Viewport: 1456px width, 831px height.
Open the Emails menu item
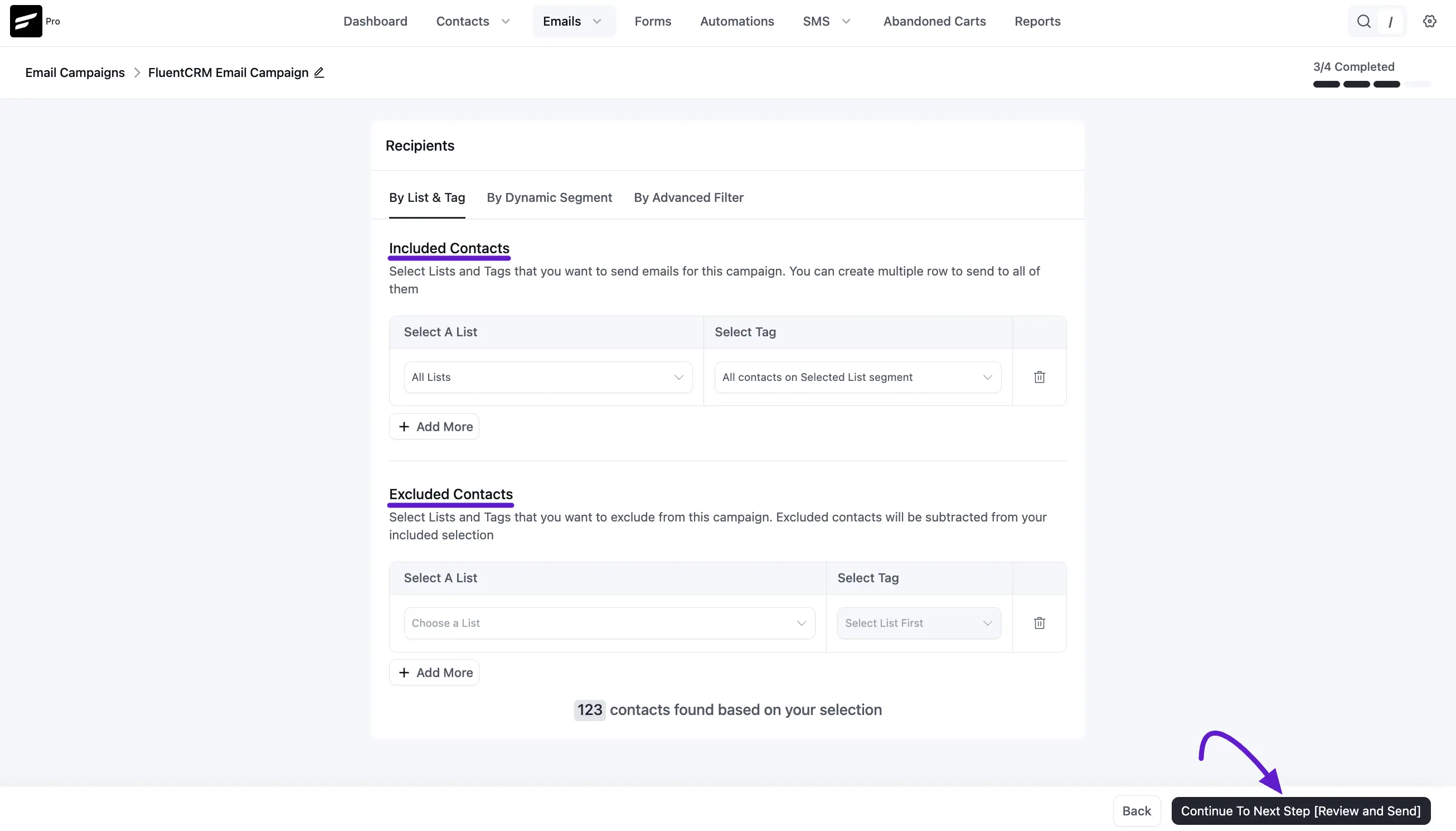tap(562, 21)
